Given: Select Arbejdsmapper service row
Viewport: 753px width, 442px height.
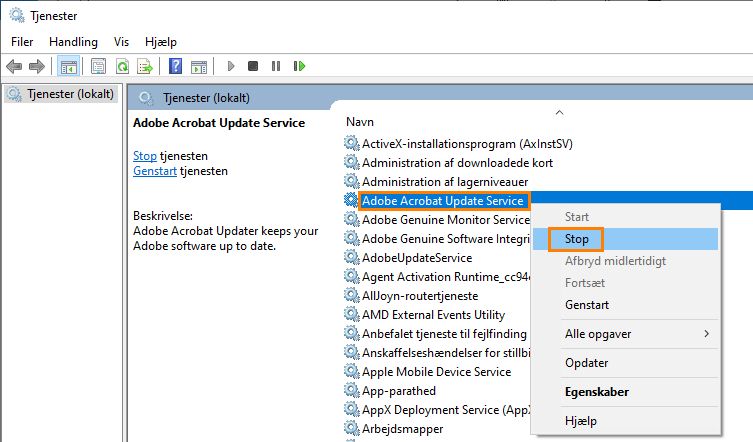Looking at the screenshot, I should click(402, 429).
